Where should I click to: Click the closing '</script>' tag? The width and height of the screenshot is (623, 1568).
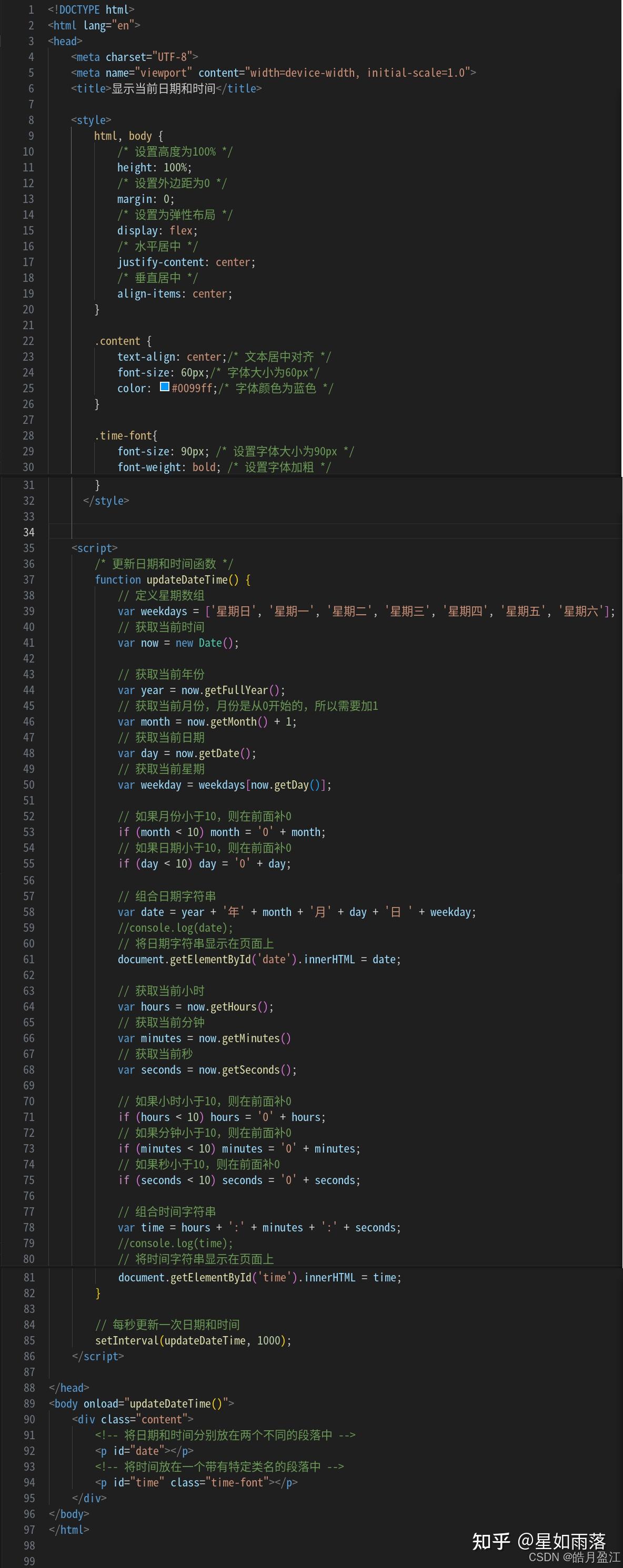[x=97, y=1357]
